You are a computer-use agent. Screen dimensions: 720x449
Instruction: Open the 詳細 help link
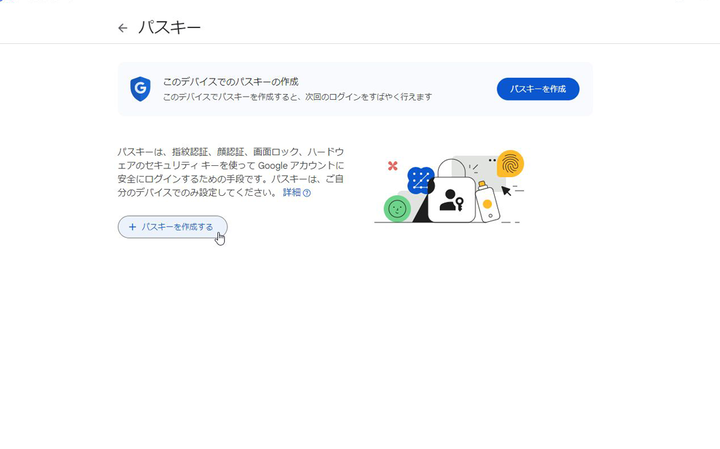point(297,192)
